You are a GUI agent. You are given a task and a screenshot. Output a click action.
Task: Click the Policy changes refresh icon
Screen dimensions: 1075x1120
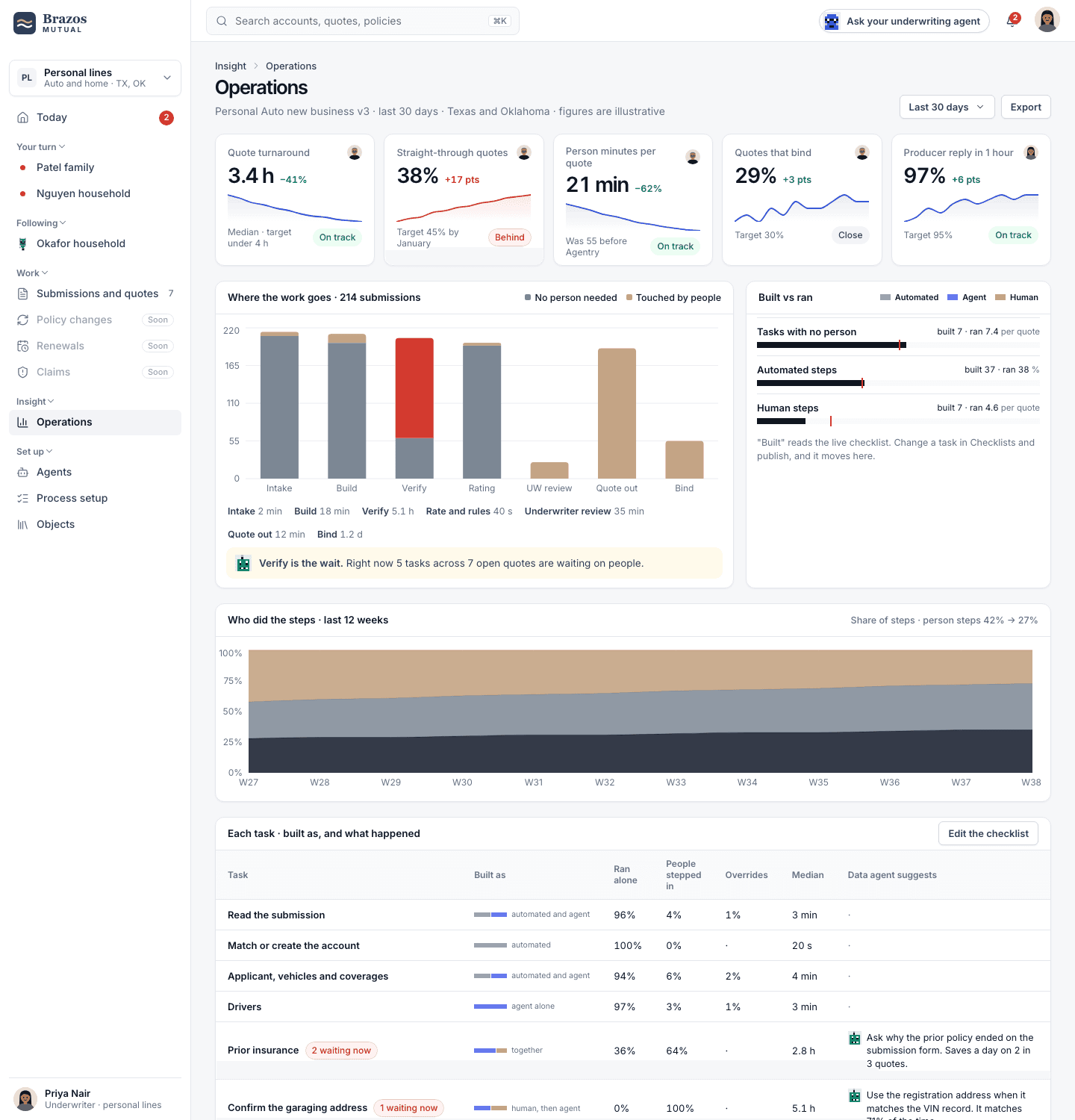click(23, 320)
